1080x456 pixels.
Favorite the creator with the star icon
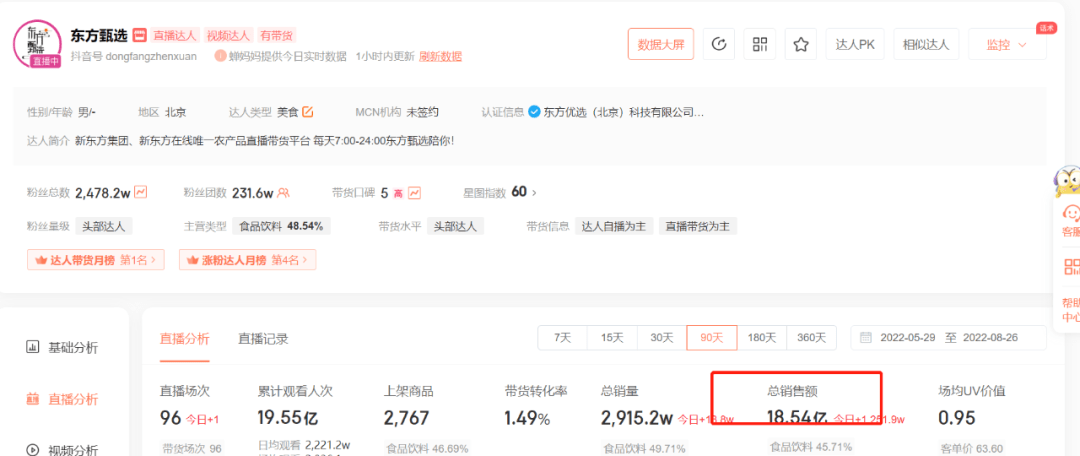tap(800, 44)
